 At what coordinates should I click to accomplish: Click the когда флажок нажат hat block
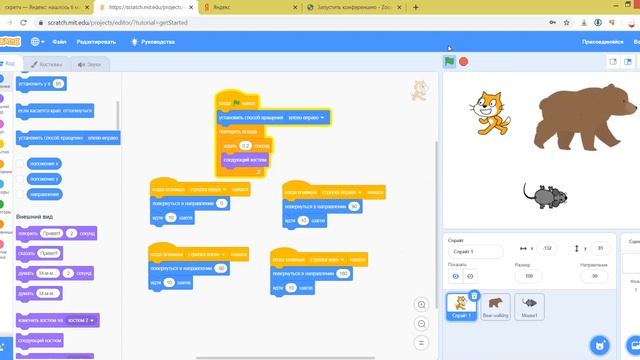tap(237, 102)
